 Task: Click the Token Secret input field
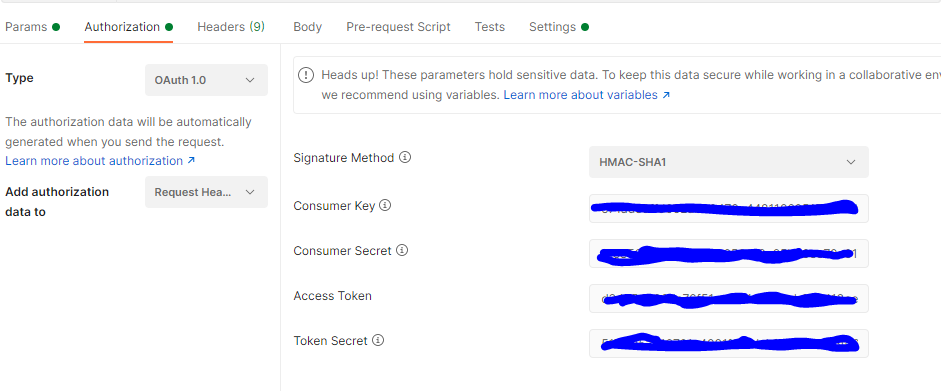pyautogui.click(x=729, y=343)
